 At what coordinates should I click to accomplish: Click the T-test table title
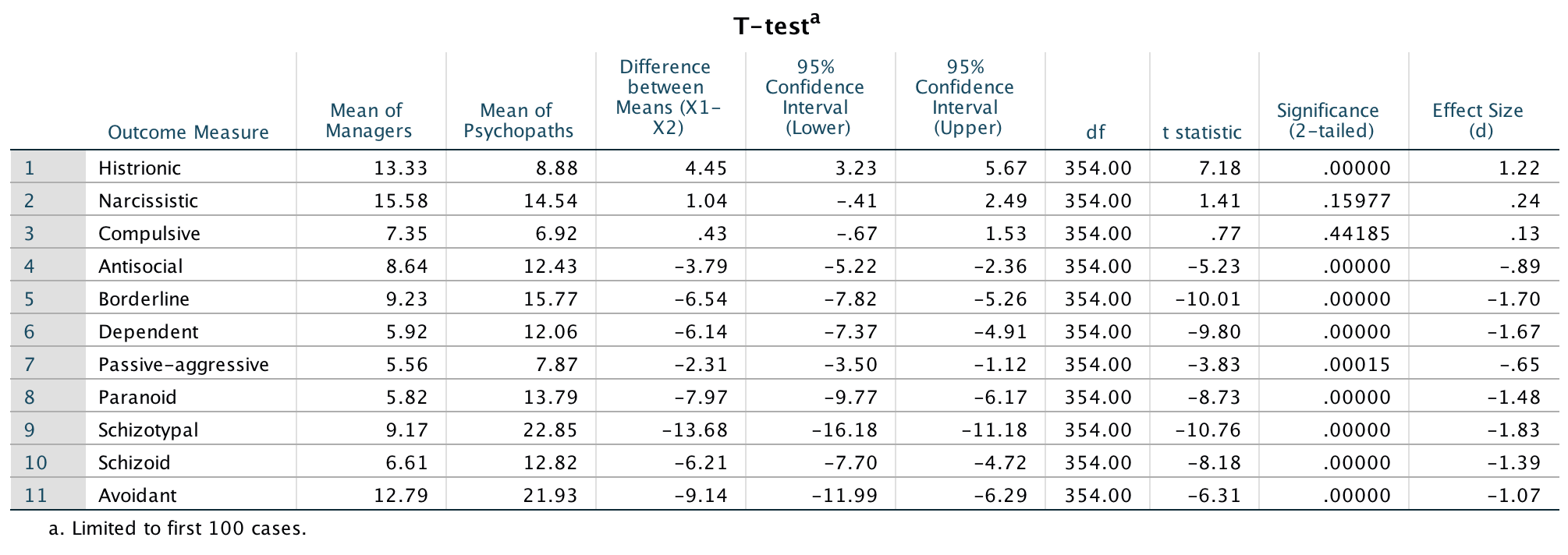(775, 26)
